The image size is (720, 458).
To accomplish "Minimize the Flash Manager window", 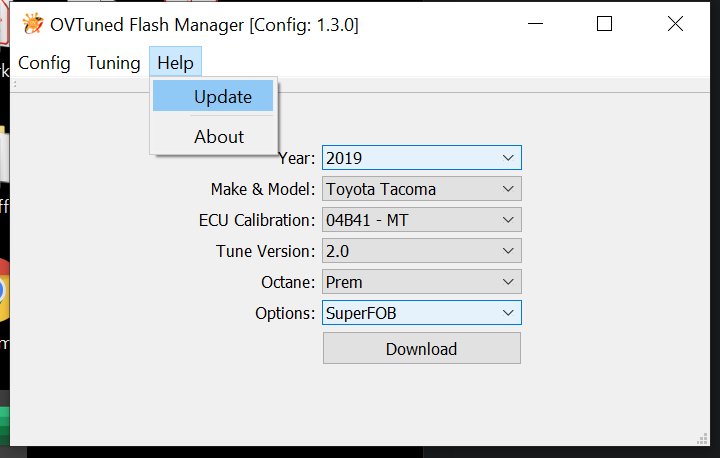I will click(x=535, y=23).
